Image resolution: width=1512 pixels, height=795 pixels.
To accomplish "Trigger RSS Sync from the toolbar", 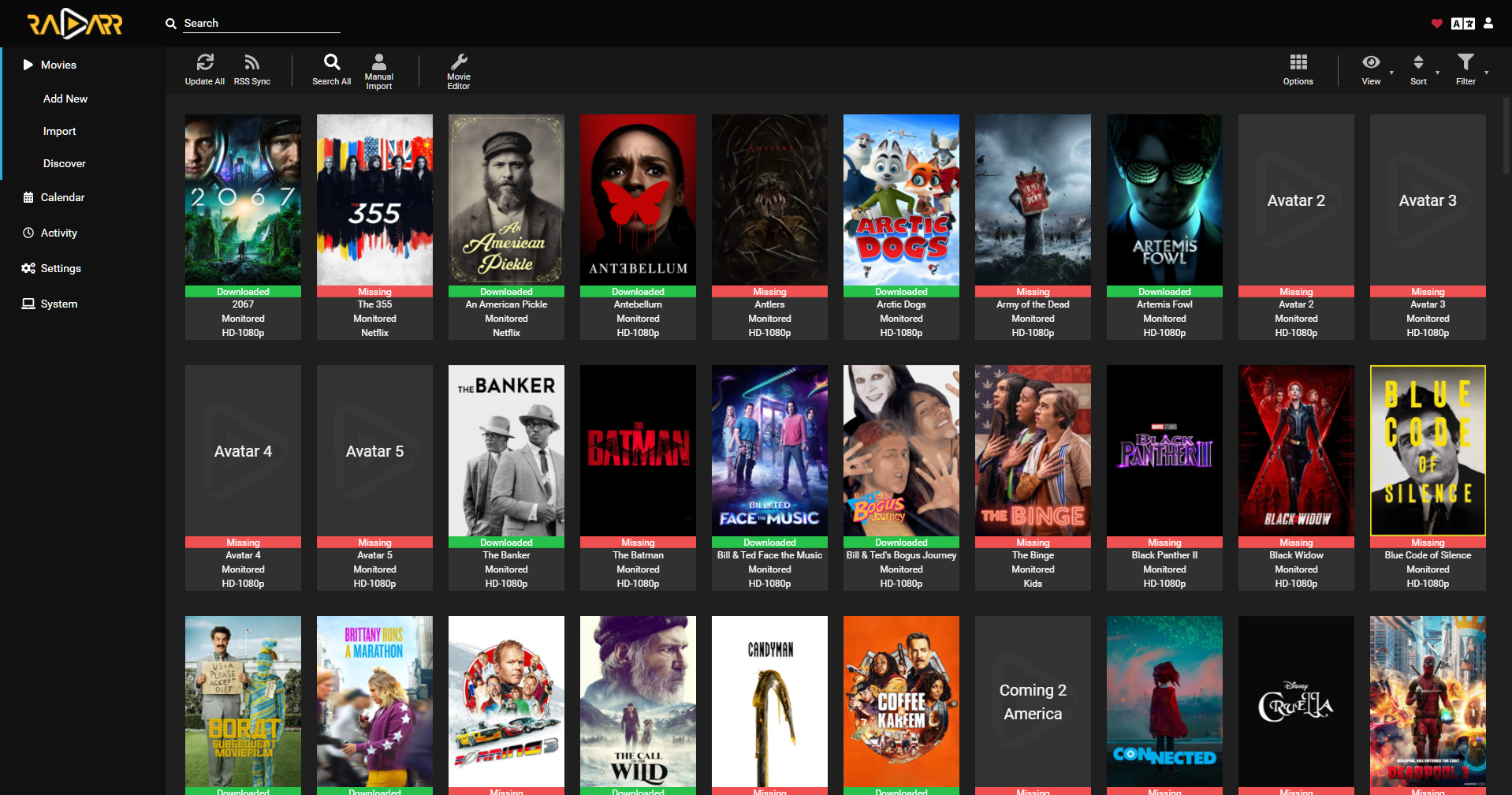I will (x=251, y=63).
